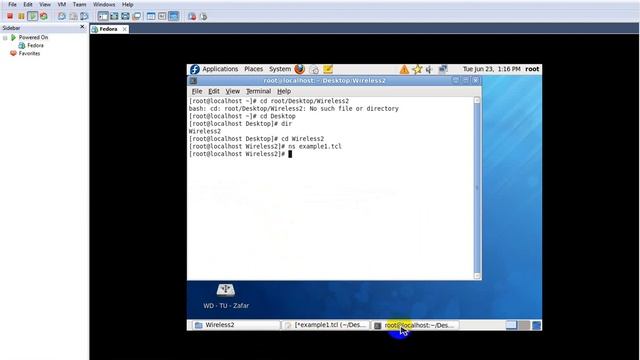Click the date and time clock
This screenshot has width=640, height=360.
pyautogui.click(x=491, y=69)
